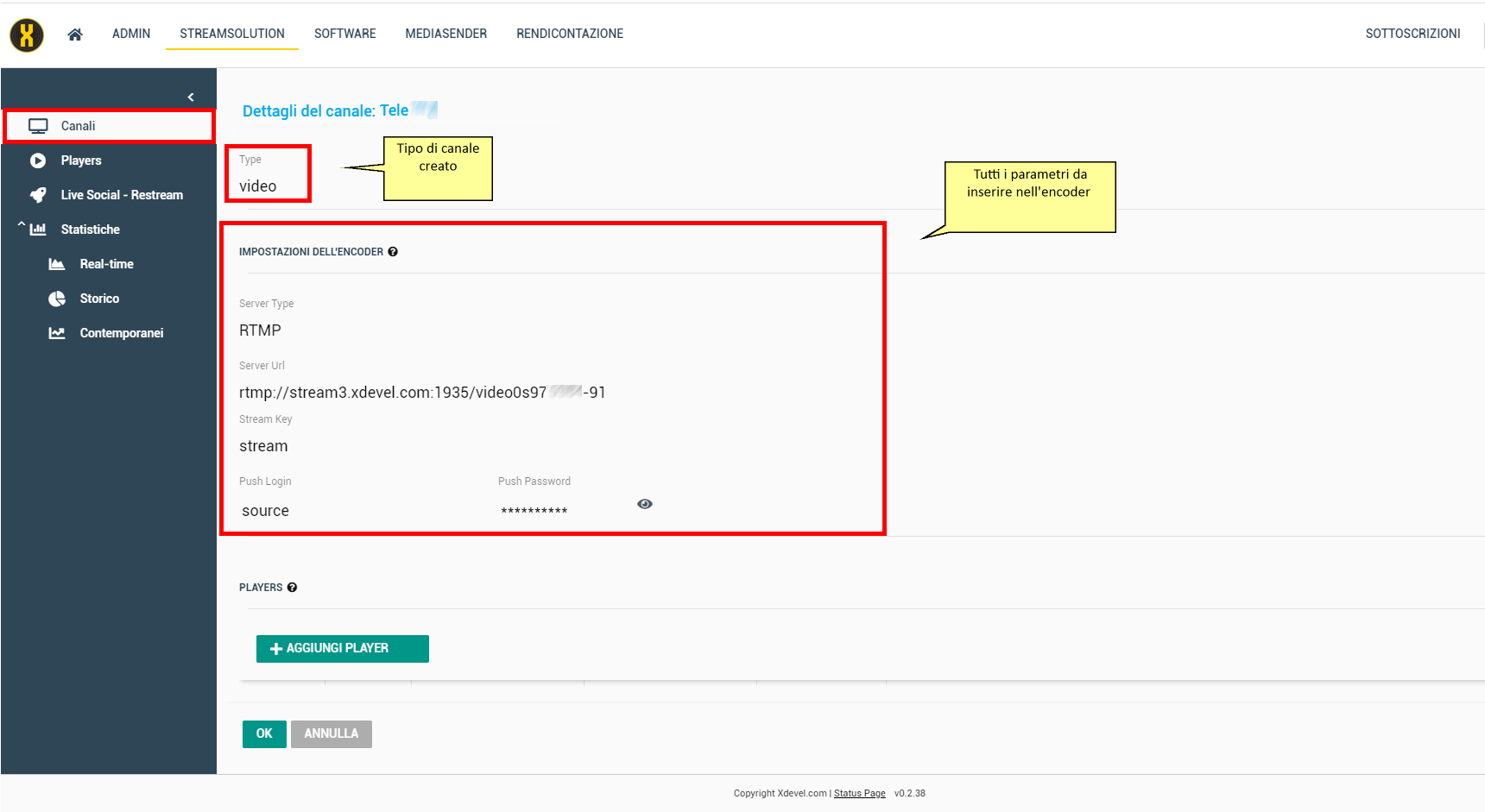
Task: Click the Storico pie chart icon
Action: 57,299
